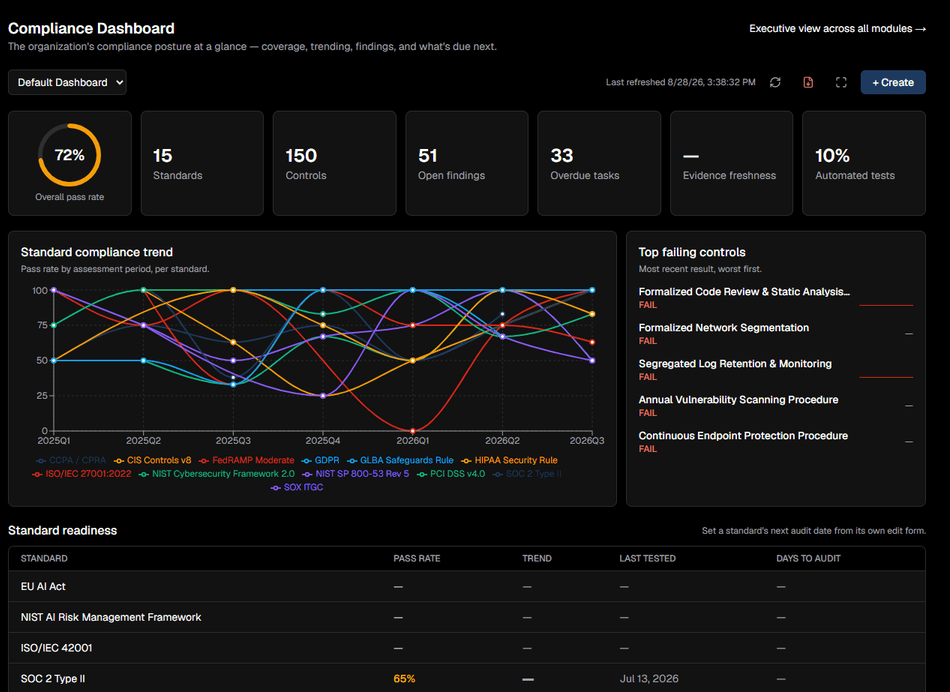Open the Evidence freshness card
Image resolution: width=950 pixels, height=692 pixels.
point(731,163)
